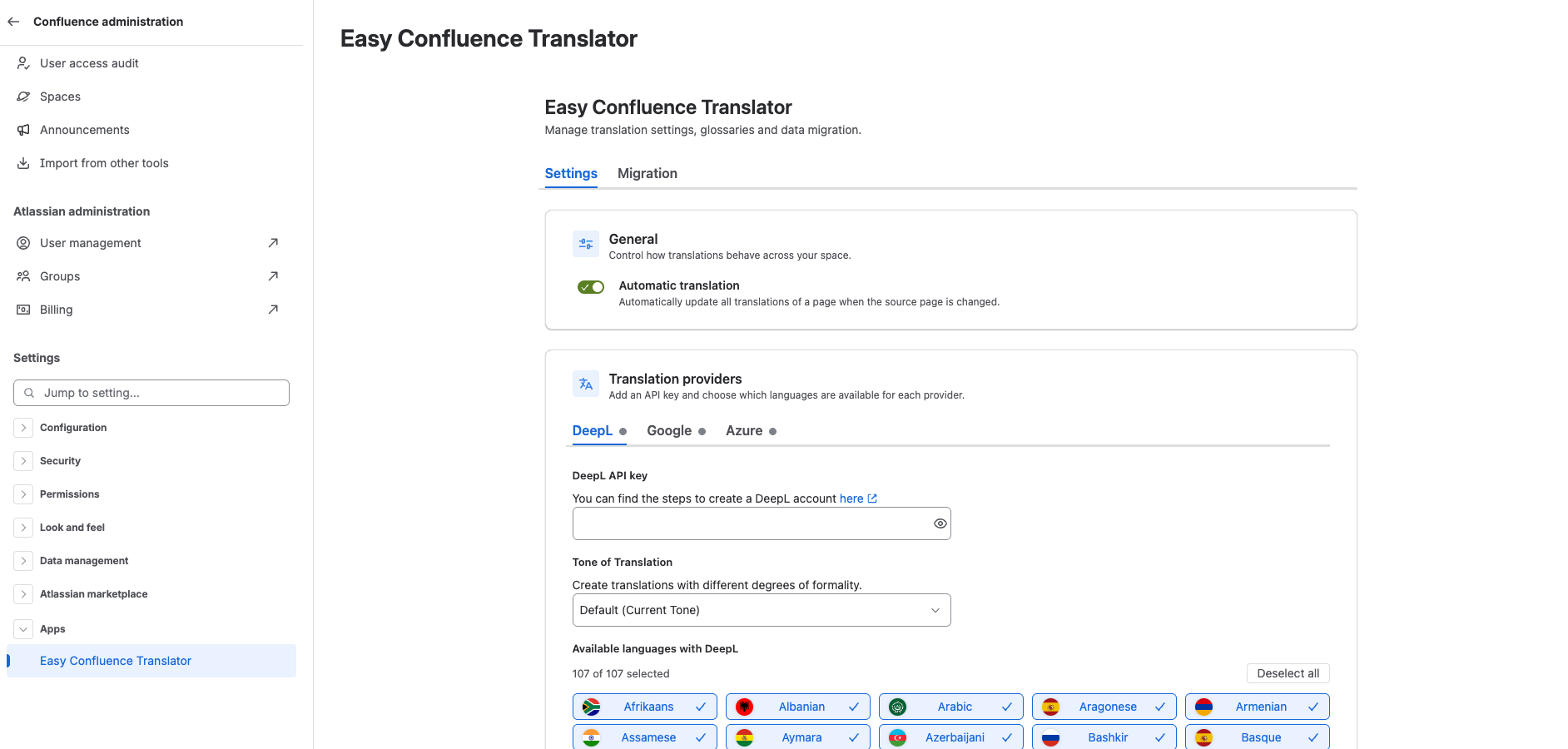Click the flag icon on Aragonese chip
The height and width of the screenshot is (749, 1568).
pos(1051,707)
